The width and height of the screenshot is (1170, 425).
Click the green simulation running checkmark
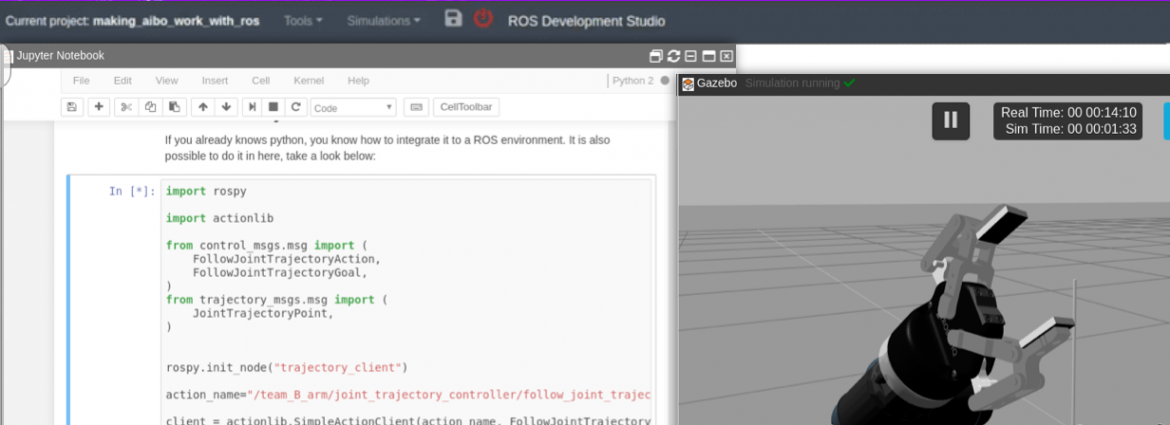tap(849, 83)
